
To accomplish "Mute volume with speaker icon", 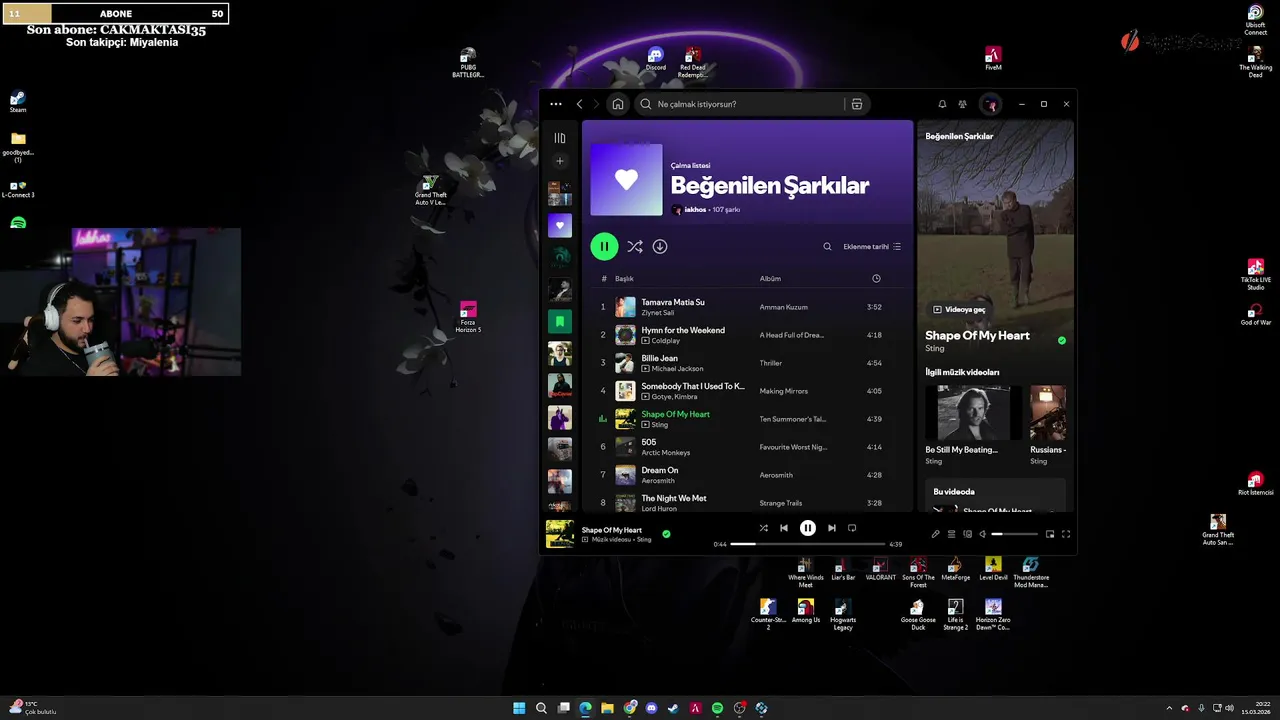I will [x=983, y=534].
